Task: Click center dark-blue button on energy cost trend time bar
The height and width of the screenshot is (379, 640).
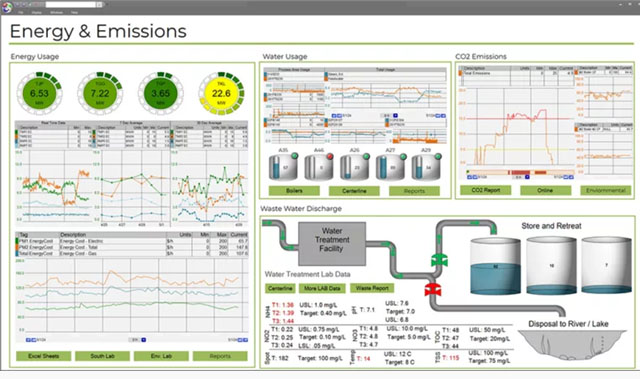Action: pyautogui.click(x=144, y=339)
